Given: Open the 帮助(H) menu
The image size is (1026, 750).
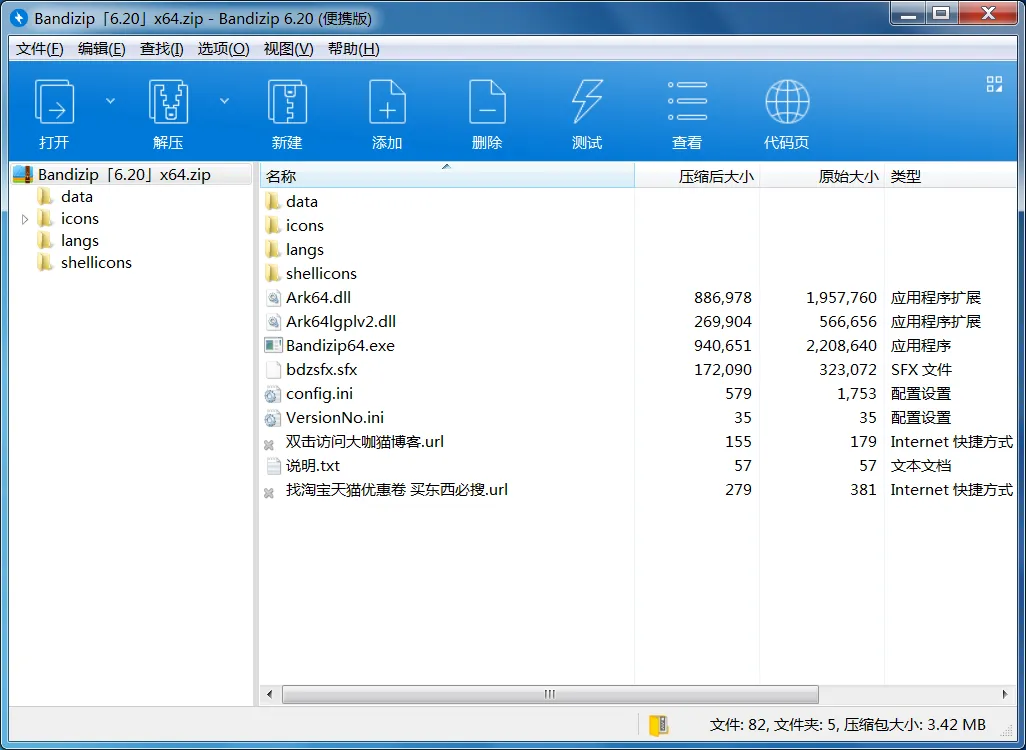Looking at the screenshot, I should tap(353, 49).
